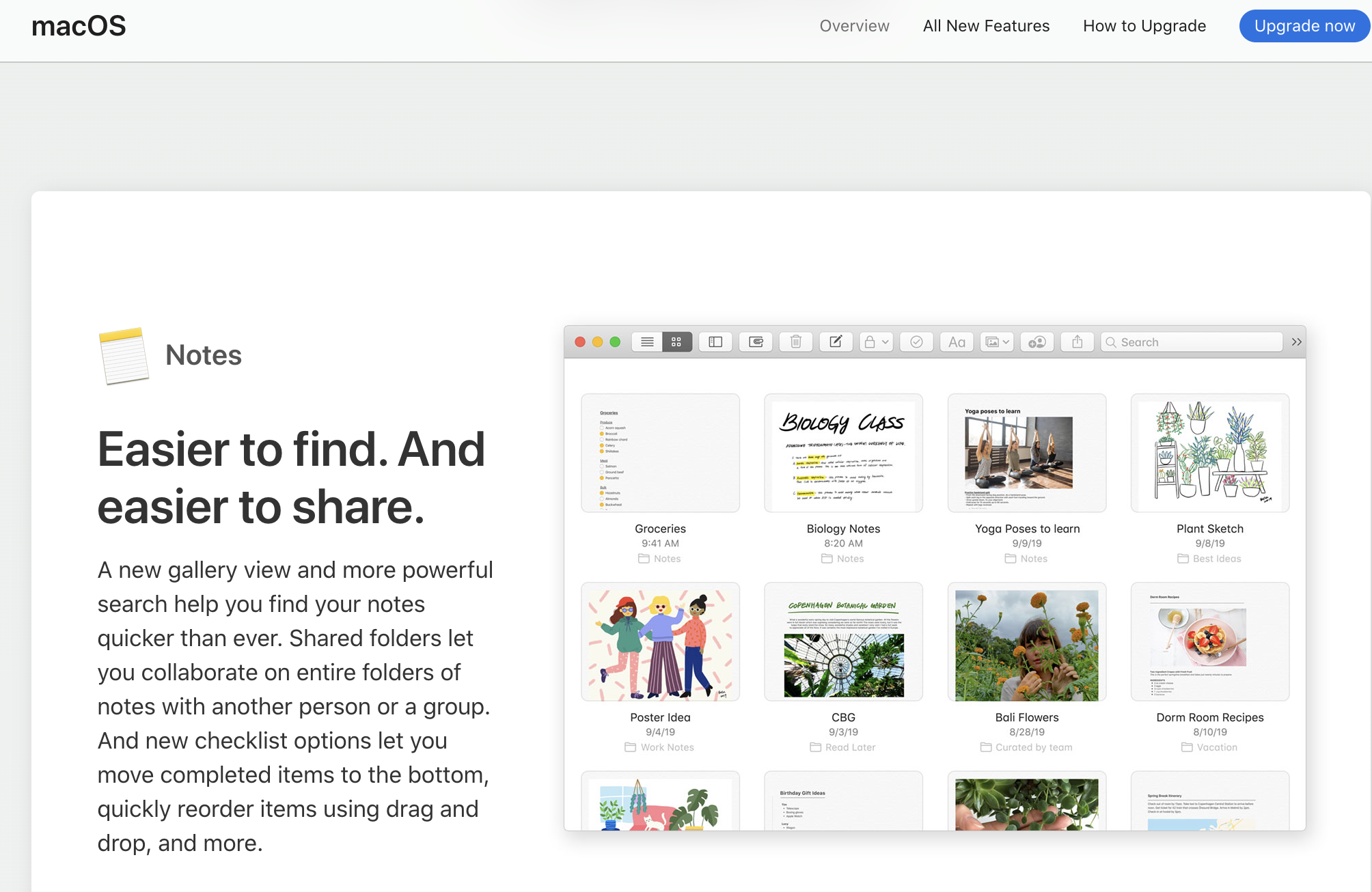Image resolution: width=1372 pixels, height=892 pixels.
Task: Open the Aa text format button
Action: click(957, 342)
